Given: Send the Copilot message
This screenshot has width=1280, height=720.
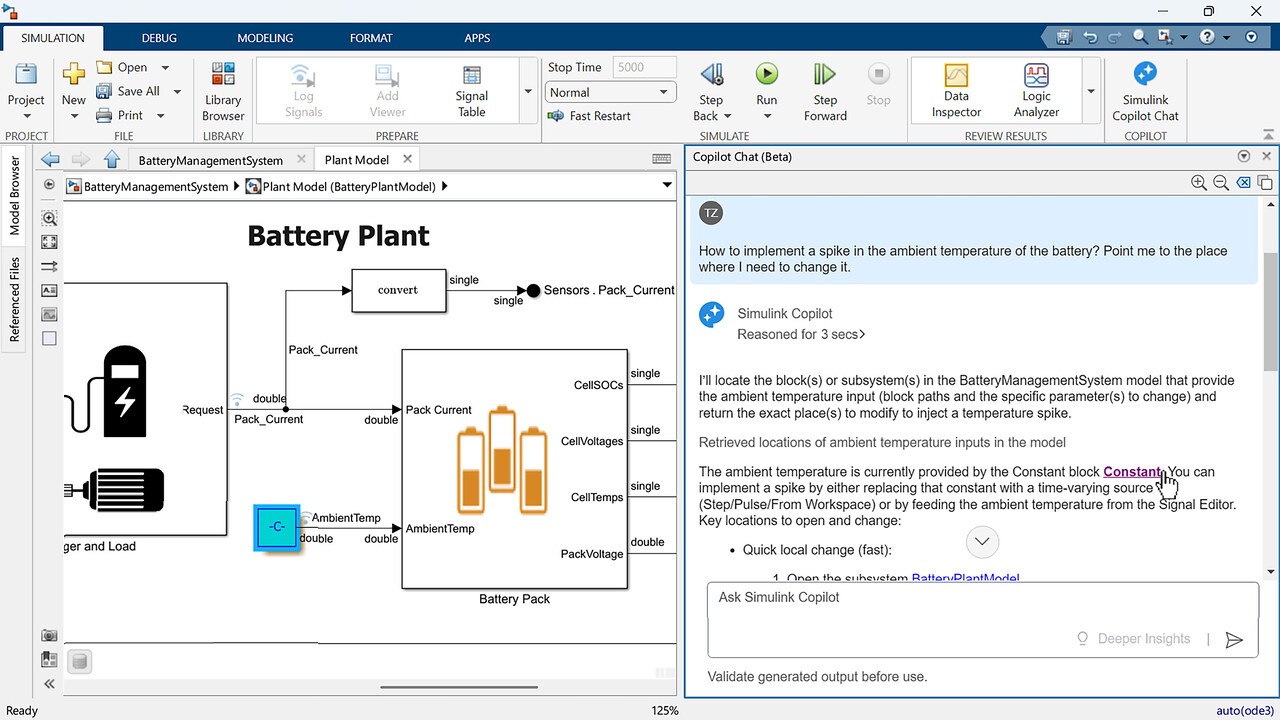Looking at the screenshot, I should [1235, 640].
